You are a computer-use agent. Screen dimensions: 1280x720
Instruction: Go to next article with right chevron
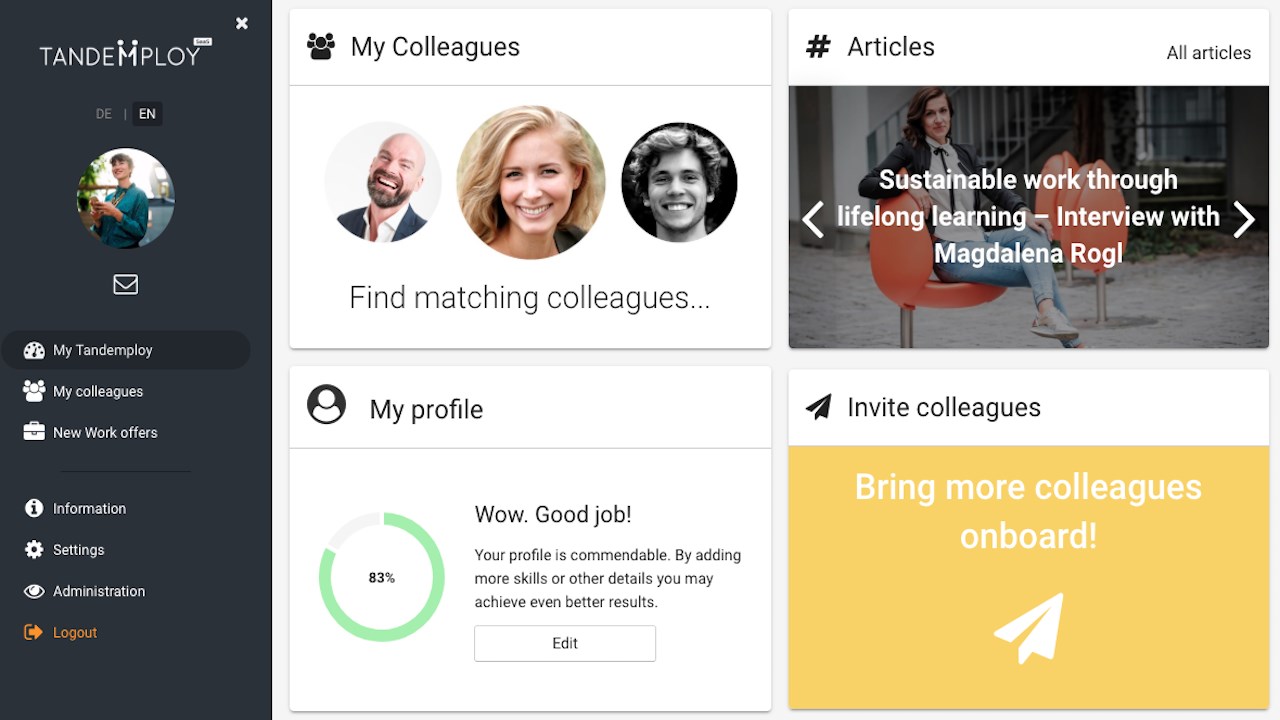pos(1243,219)
